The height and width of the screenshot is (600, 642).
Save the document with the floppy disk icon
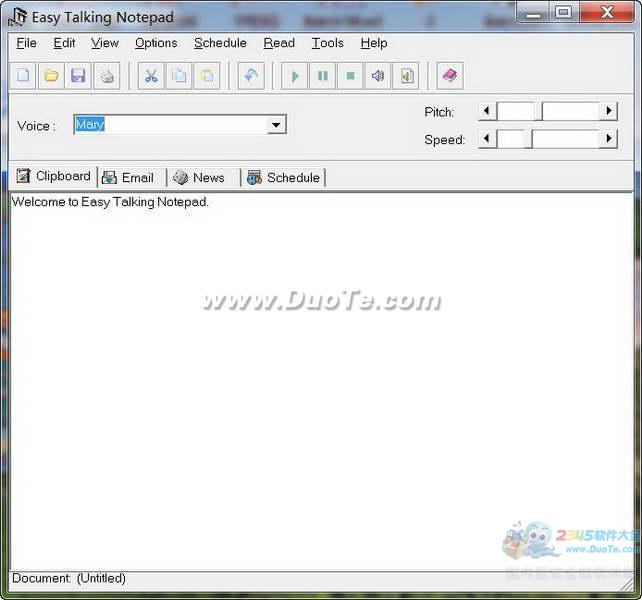78,76
